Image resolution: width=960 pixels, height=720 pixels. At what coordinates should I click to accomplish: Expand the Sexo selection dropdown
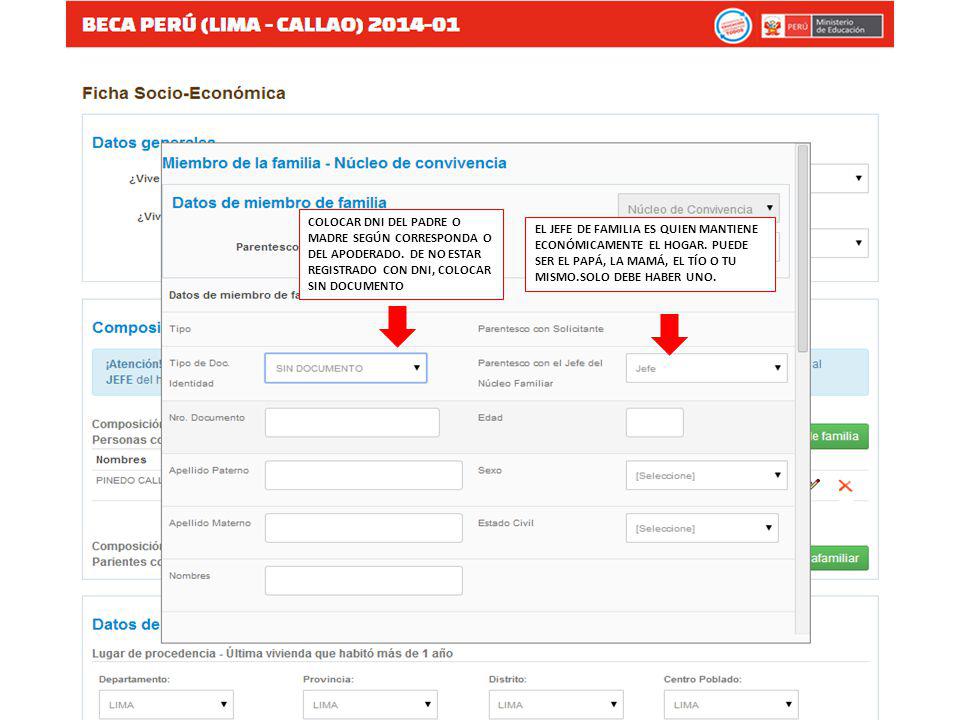(707, 475)
